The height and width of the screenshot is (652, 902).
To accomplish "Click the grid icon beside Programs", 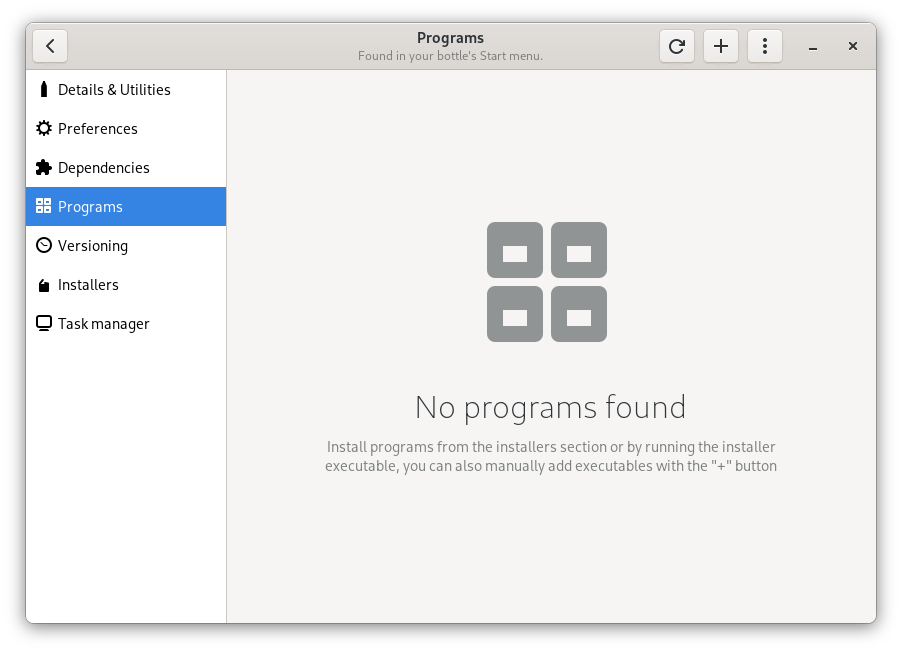I will tap(43, 207).
